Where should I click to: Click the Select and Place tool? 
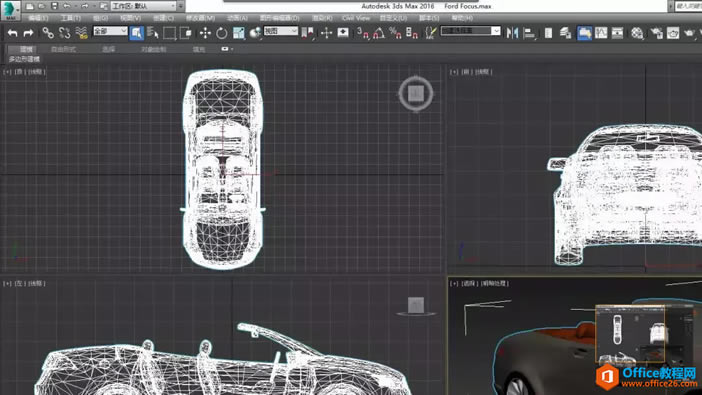255,33
